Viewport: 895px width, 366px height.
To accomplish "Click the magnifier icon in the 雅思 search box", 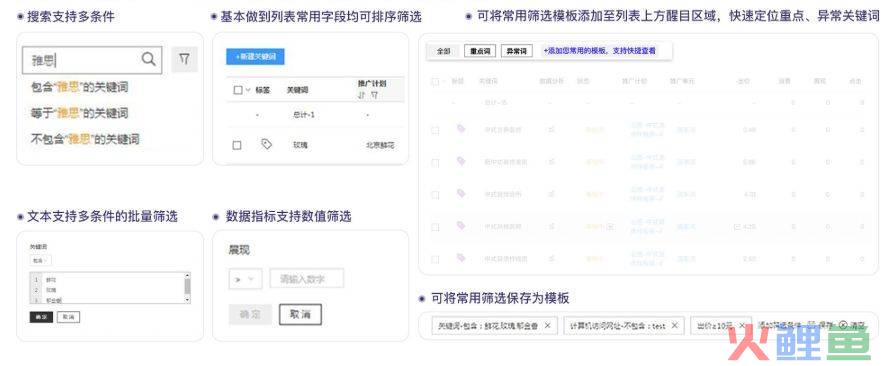I will 148,59.
